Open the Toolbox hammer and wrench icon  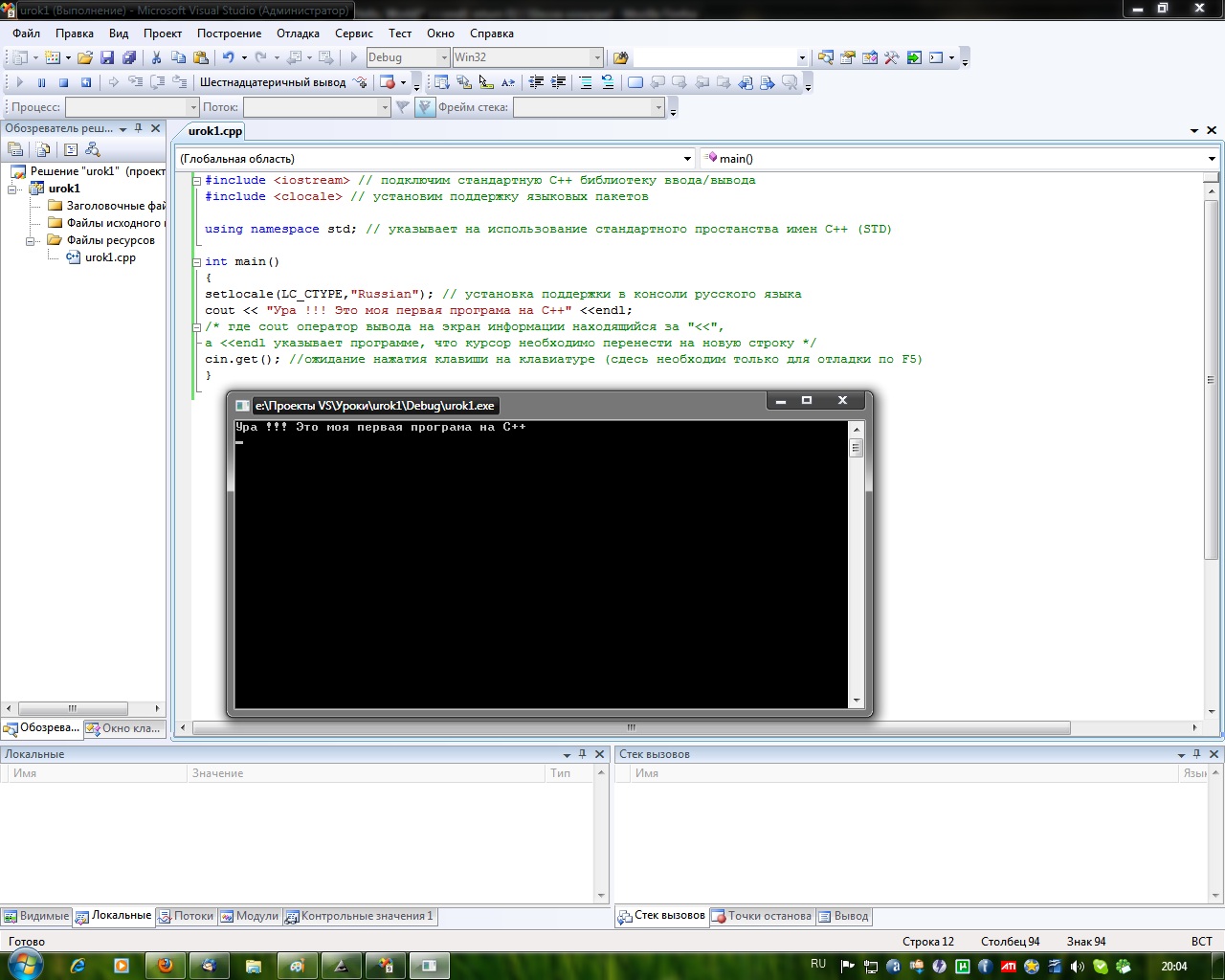891,57
